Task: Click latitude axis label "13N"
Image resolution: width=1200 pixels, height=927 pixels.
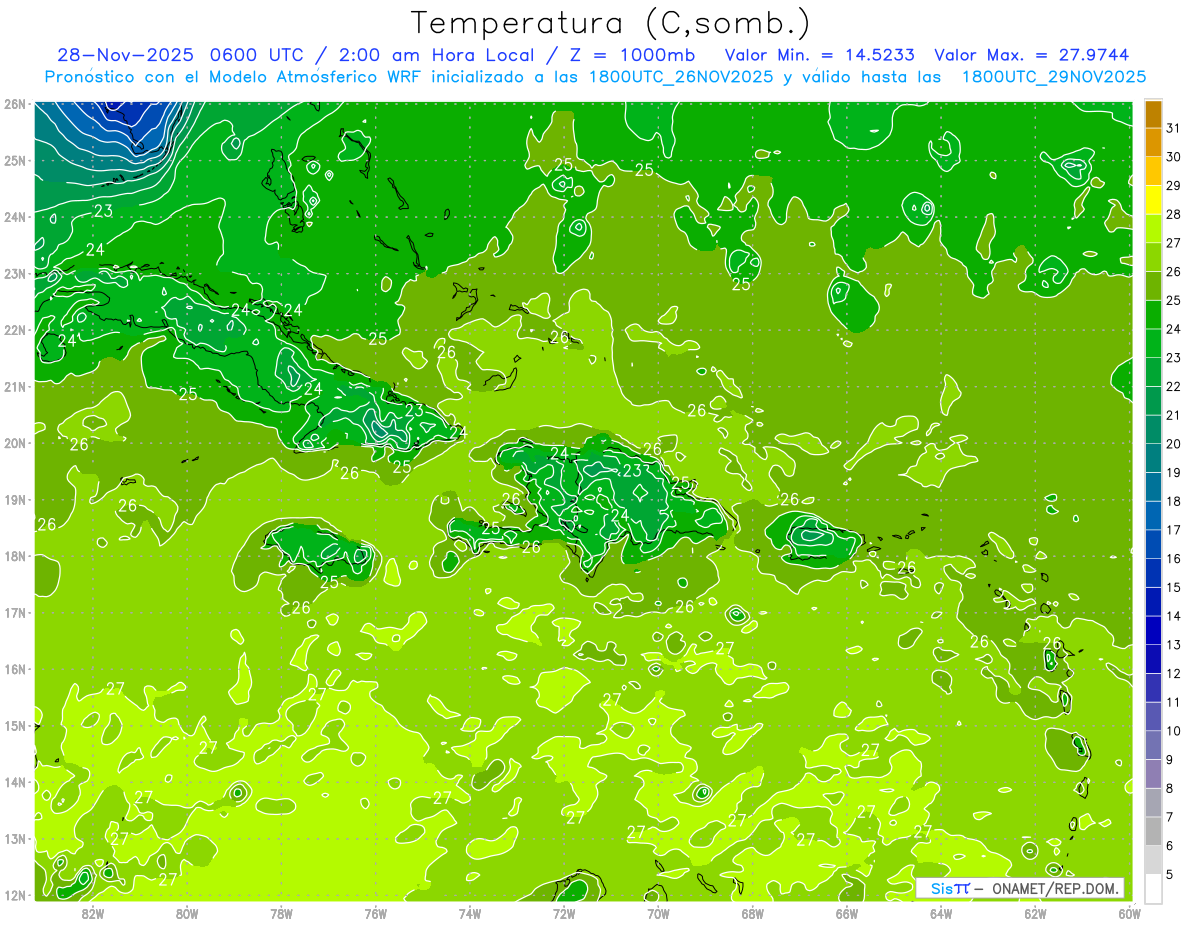Action: [x=15, y=838]
